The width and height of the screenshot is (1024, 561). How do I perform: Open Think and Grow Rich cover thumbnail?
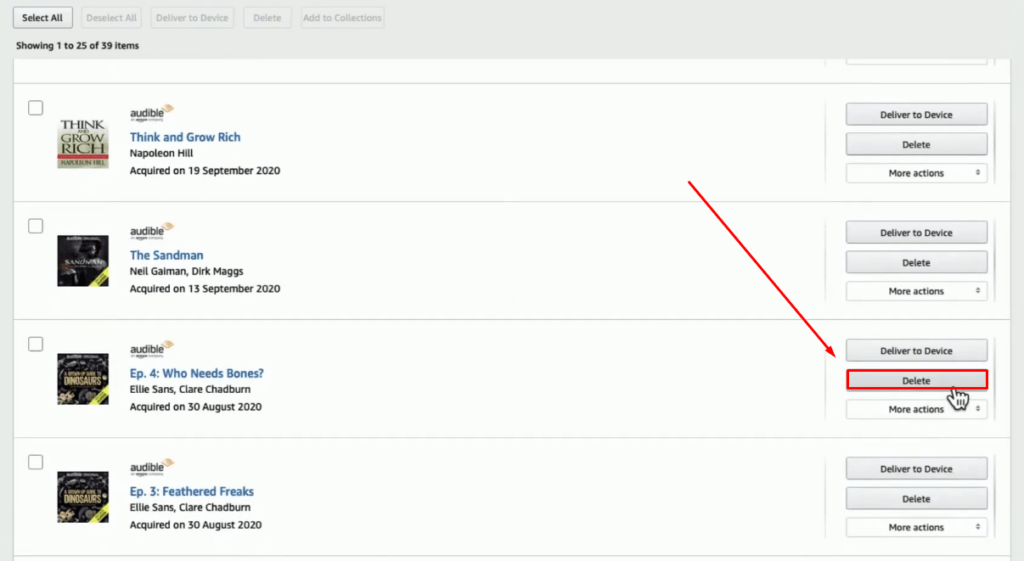pos(83,143)
